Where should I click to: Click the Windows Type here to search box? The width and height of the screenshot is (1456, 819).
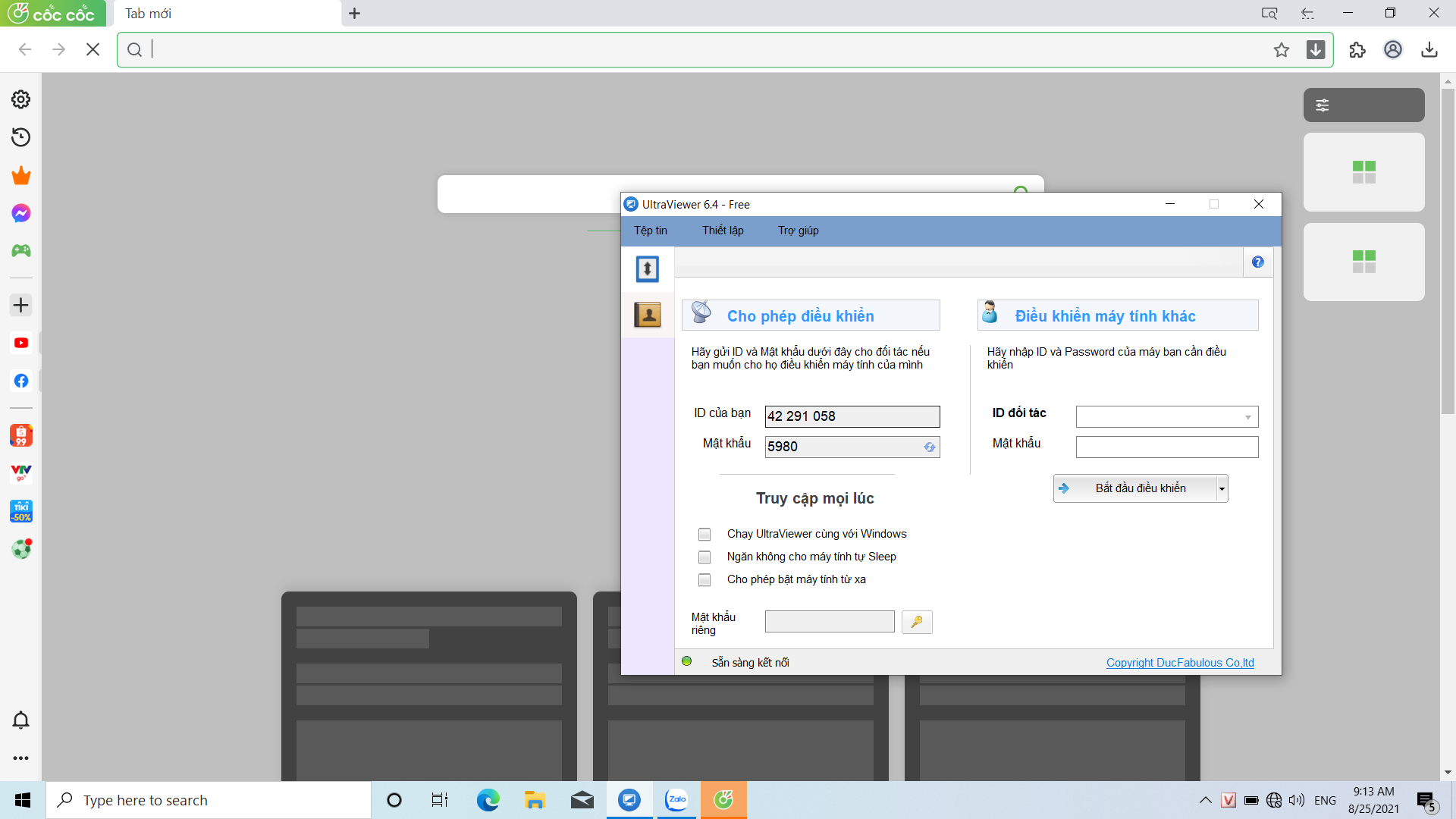click(209, 800)
